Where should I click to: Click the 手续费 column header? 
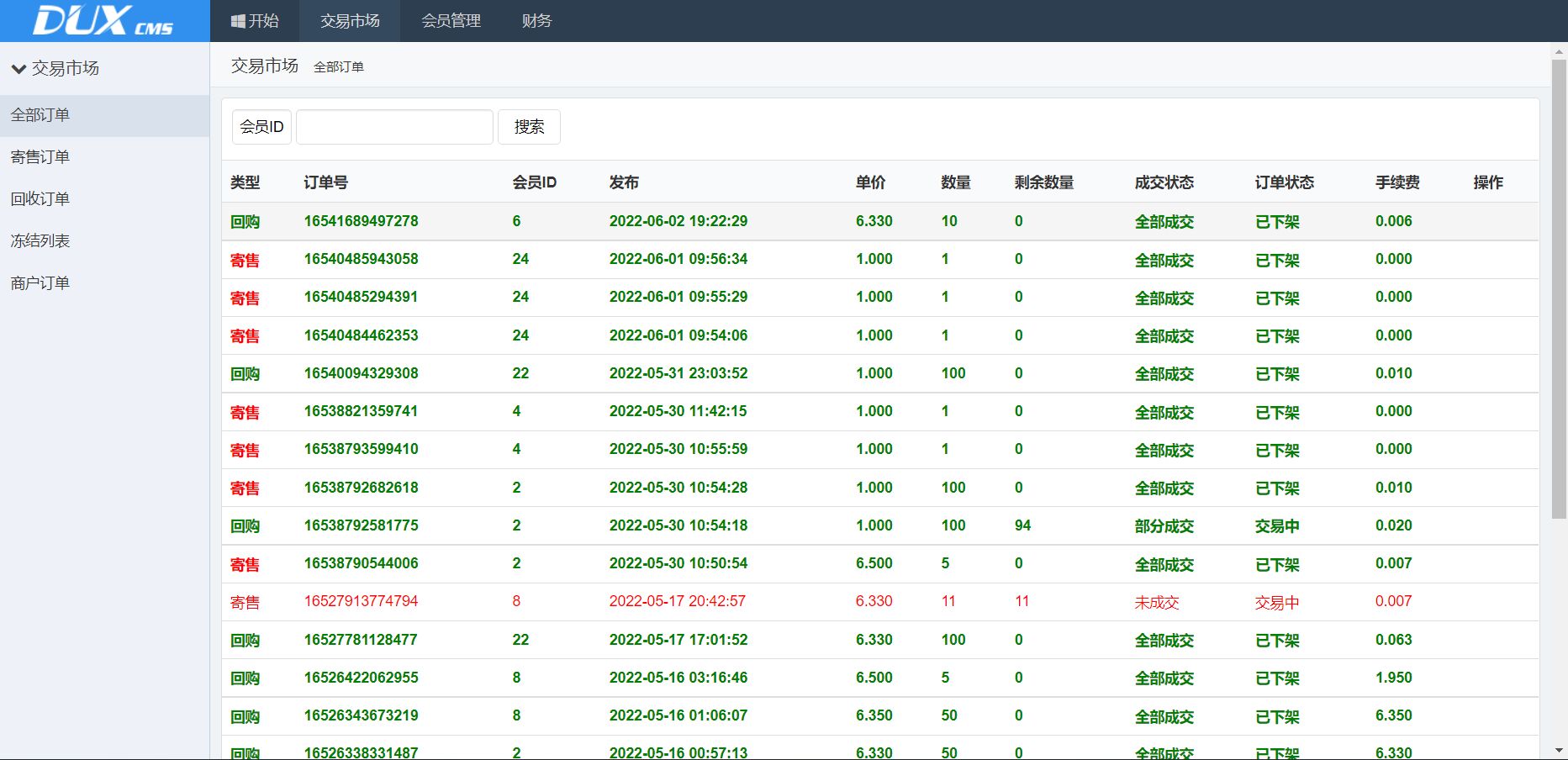pos(1397,182)
